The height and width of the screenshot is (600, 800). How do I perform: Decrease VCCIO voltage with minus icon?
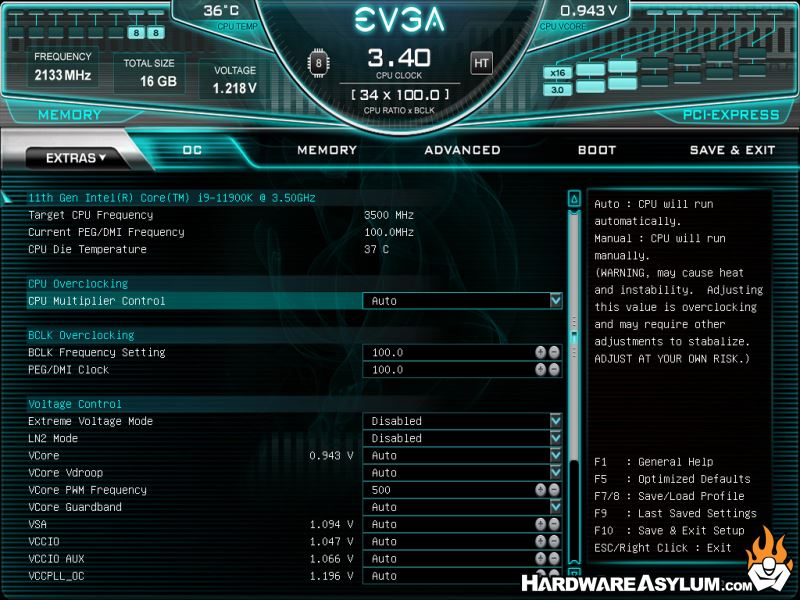pos(554,541)
